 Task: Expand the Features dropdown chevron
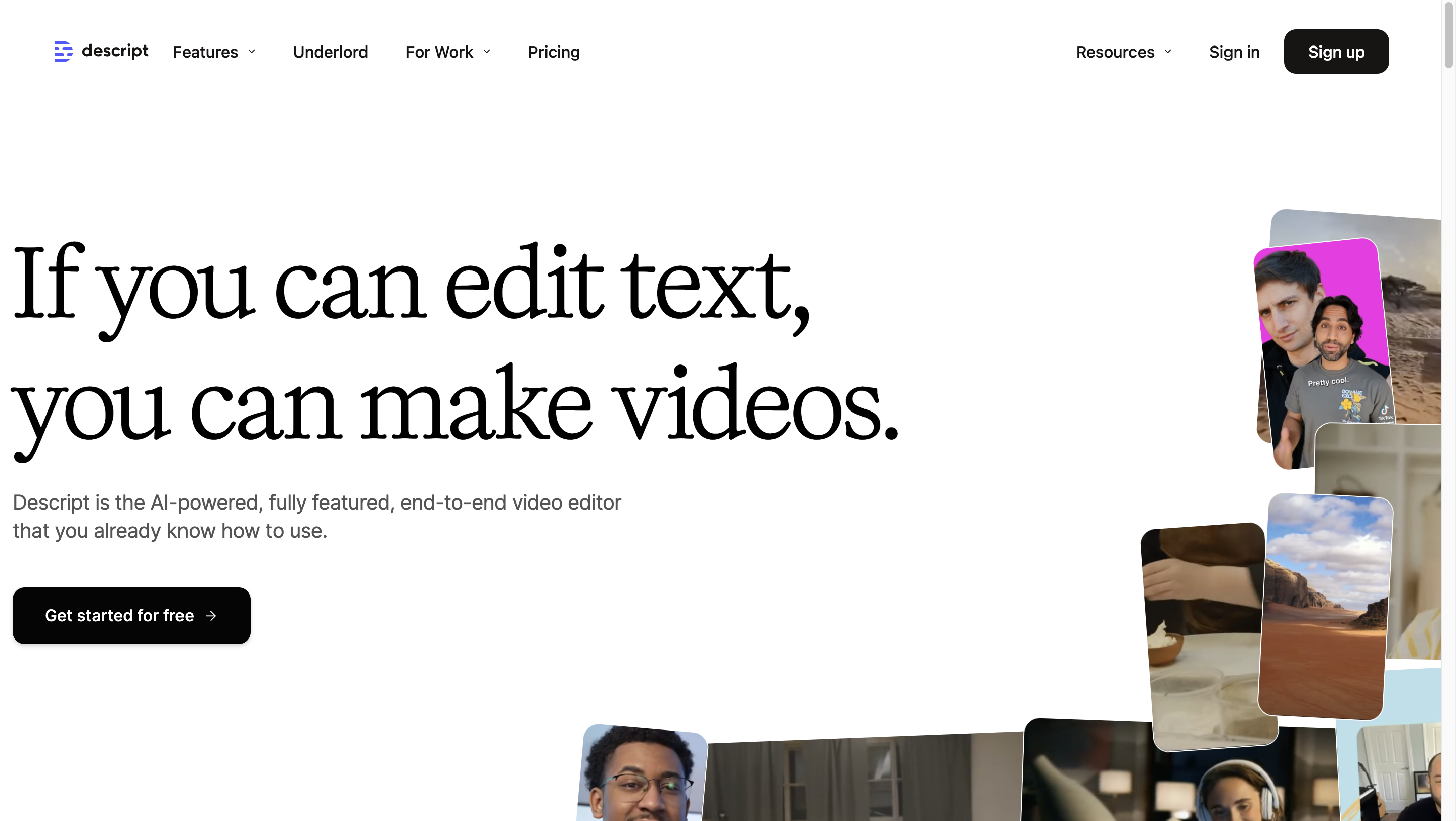click(252, 52)
